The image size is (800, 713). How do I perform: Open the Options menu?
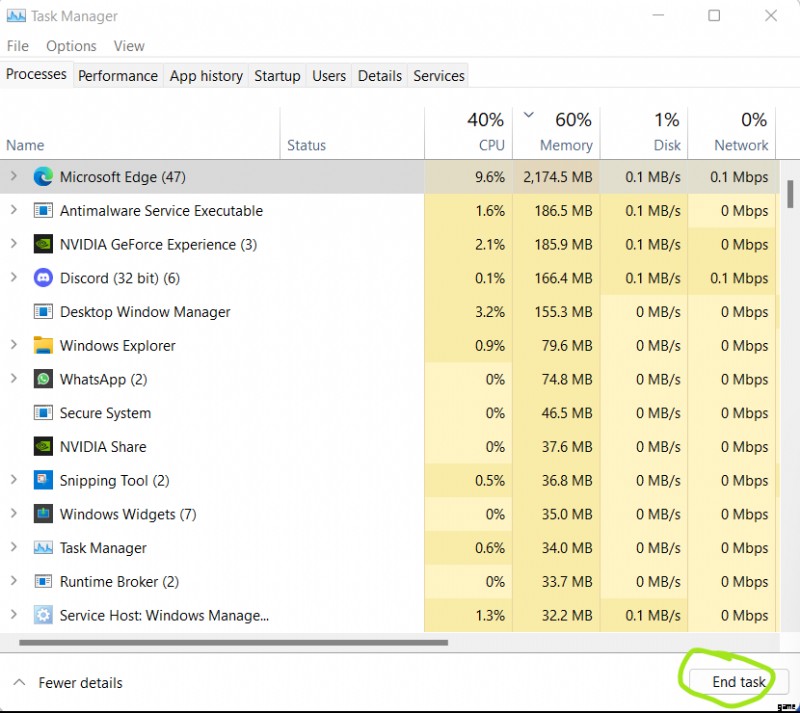click(71, 46)
